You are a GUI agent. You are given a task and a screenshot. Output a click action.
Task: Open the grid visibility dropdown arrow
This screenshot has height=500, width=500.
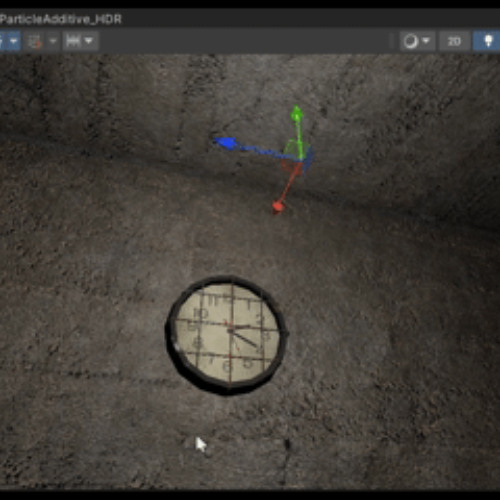(13, 41)
